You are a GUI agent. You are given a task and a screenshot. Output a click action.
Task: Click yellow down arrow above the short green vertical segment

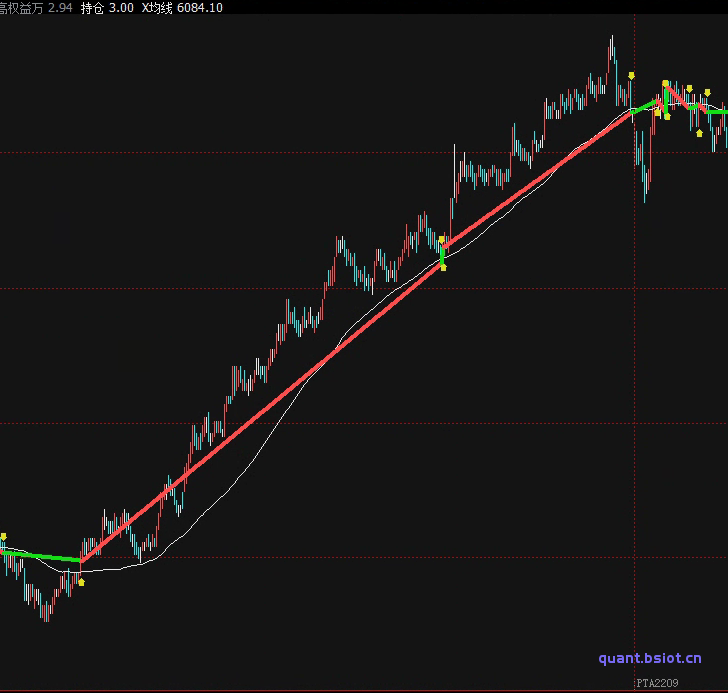[442, 240]
